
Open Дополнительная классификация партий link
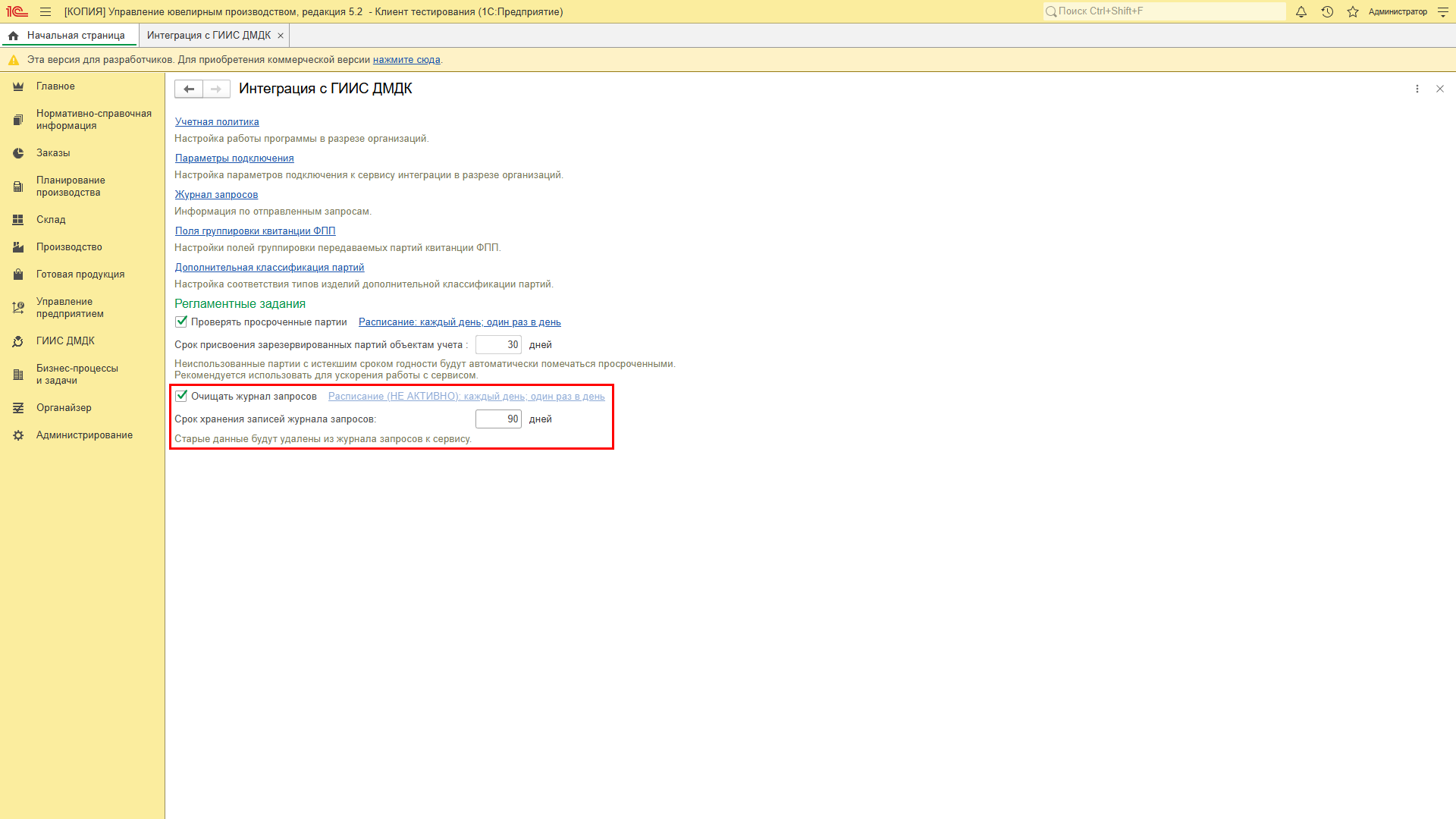[x=269, y=268]
